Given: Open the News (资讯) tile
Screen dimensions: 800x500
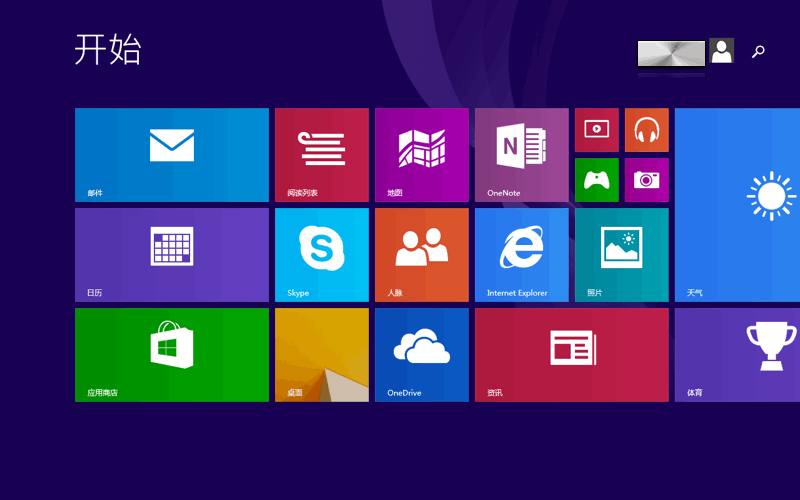Looking at the screenshot, I should [x=572, y=355].
